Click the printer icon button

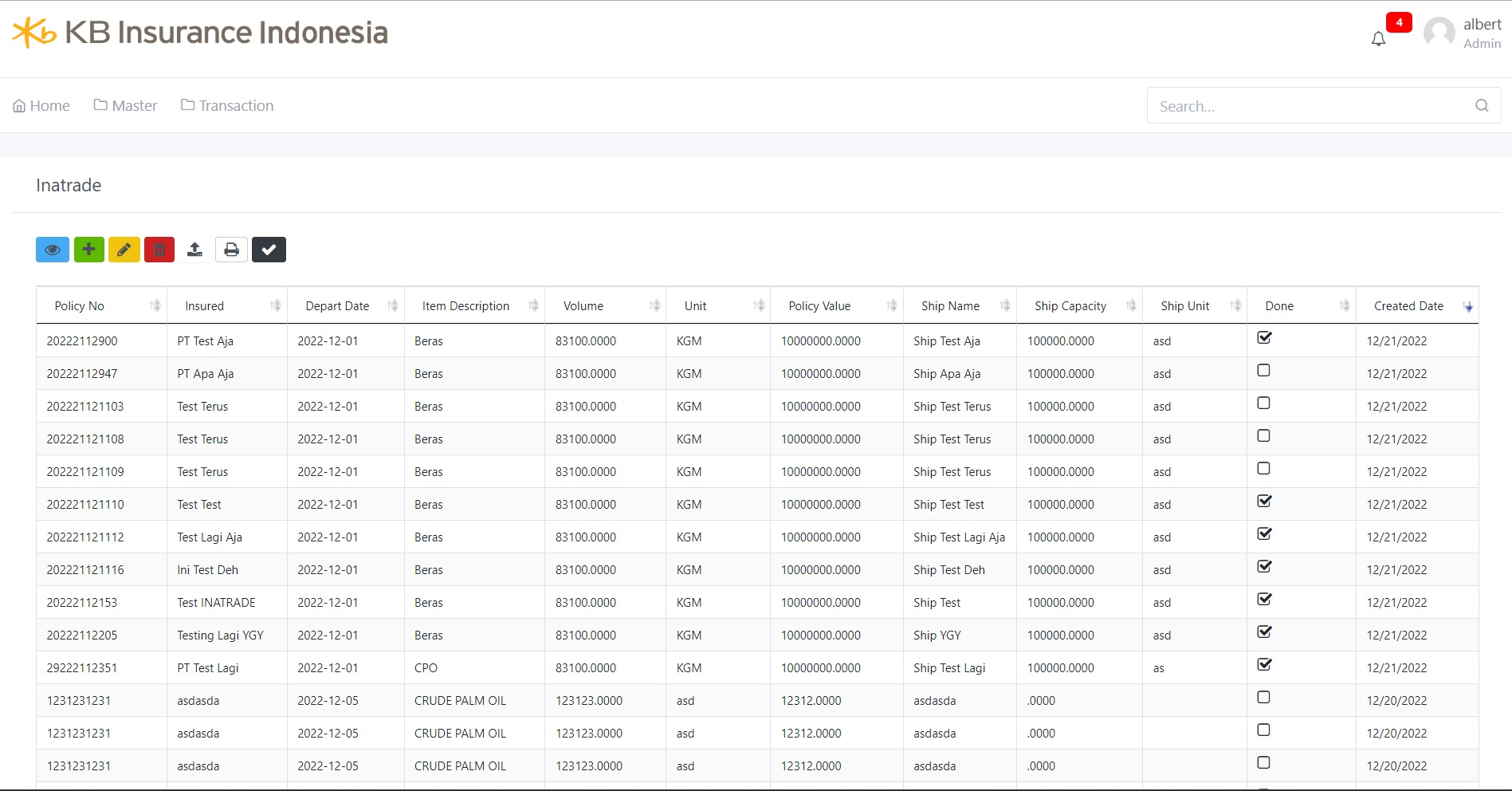231,250
